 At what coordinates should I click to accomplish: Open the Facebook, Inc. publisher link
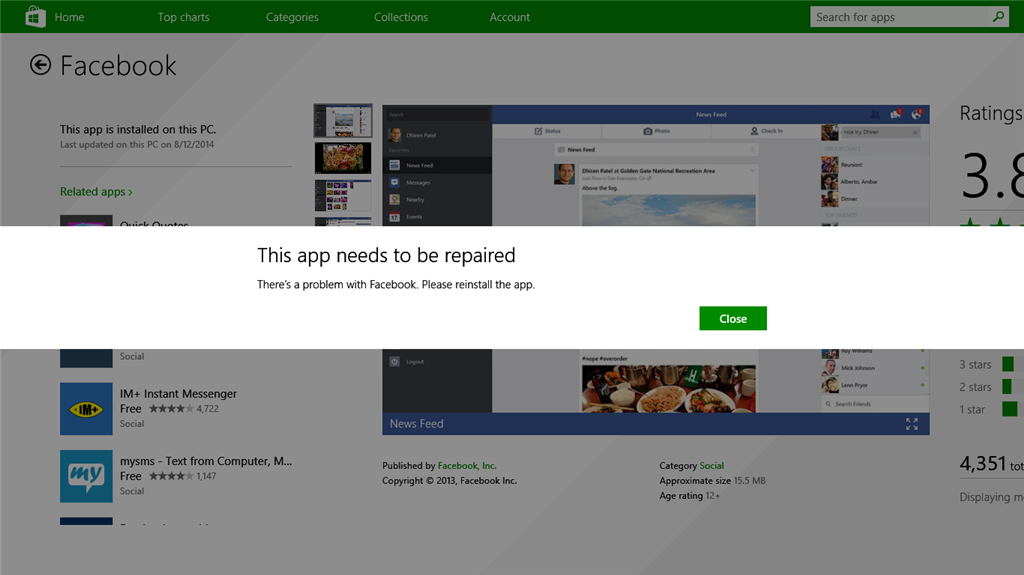click(467, 465)
